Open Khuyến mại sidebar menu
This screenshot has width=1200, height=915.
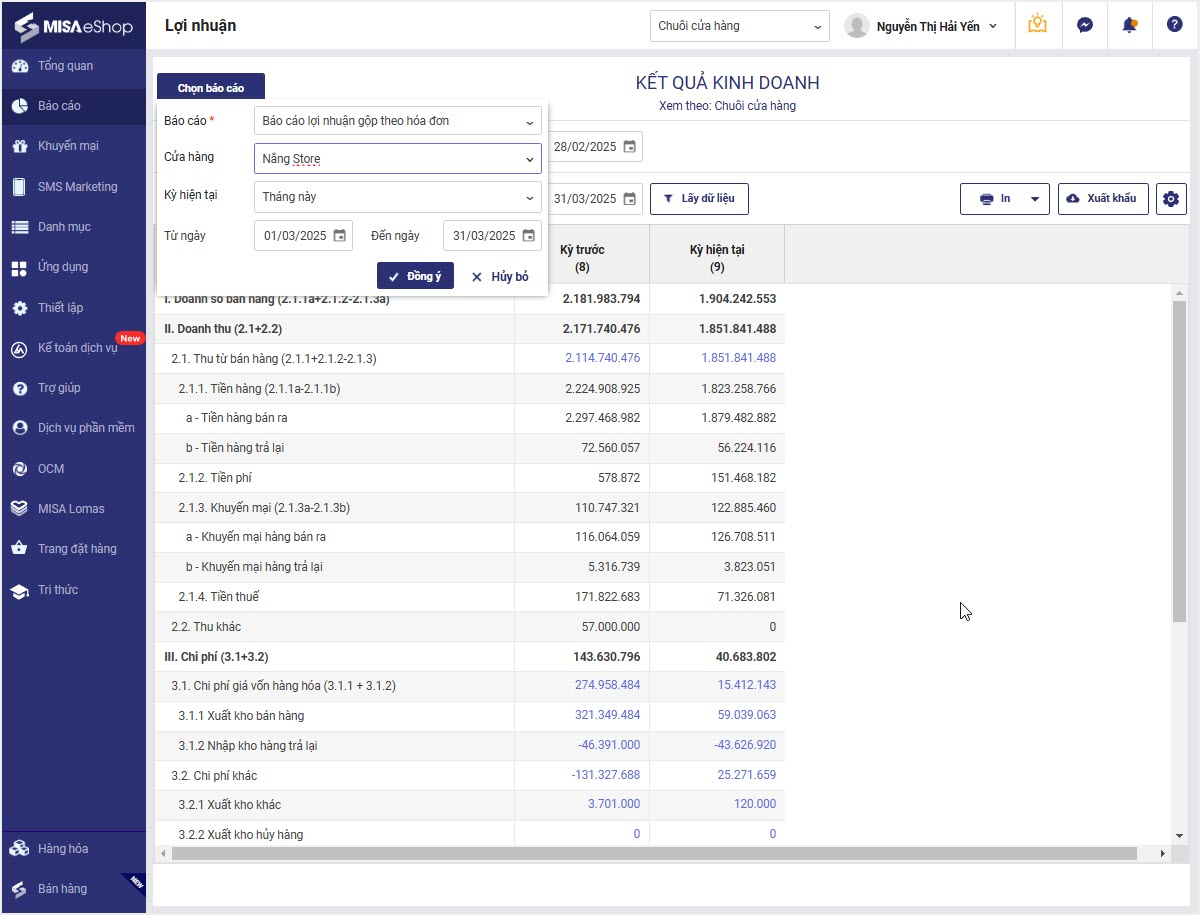[x=68, y=146]
